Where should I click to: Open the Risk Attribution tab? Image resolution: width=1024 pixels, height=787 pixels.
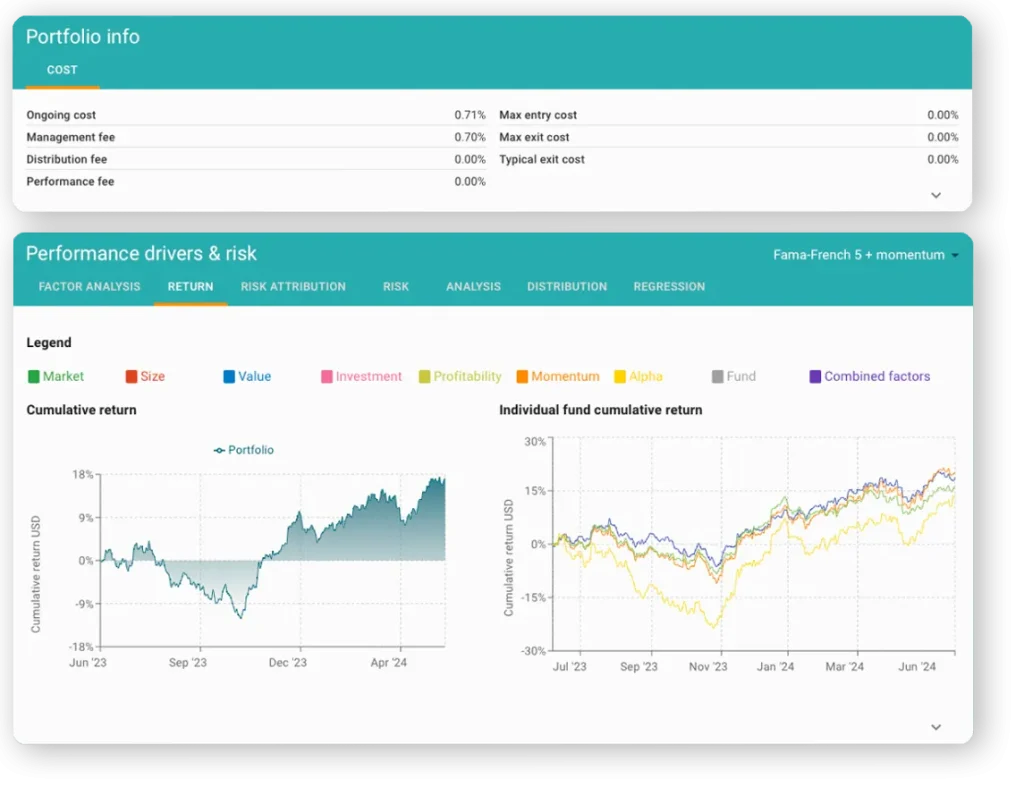293,286
